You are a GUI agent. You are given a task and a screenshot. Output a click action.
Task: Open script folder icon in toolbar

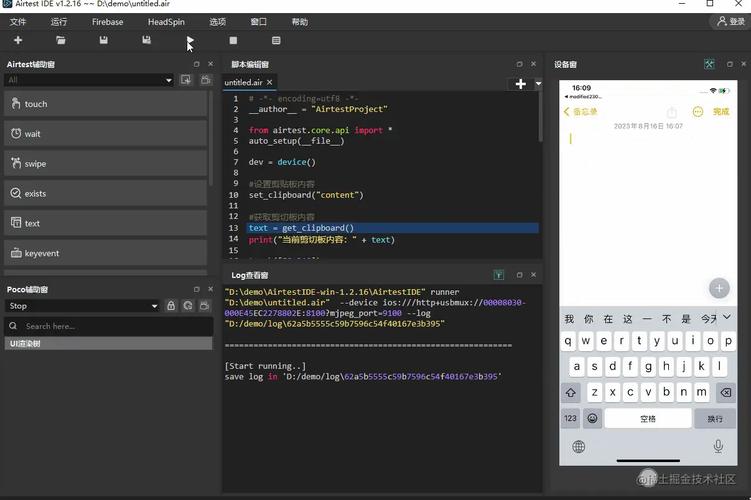[x=61, y=40]
